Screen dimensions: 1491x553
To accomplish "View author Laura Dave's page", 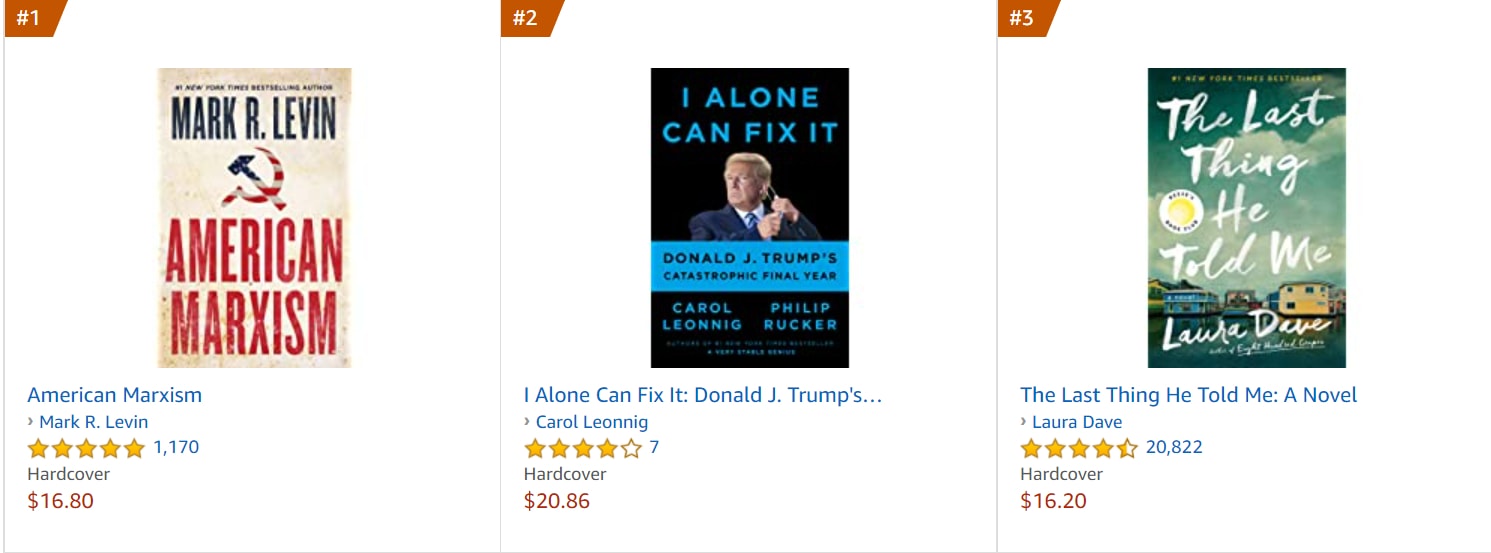I will [x=1077, y=422].
